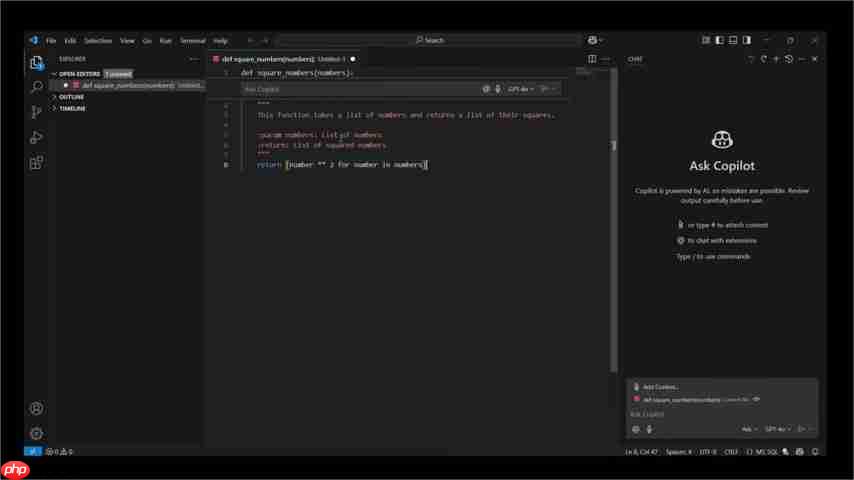The image size is (854, 480).
Task: Select the def square_numbers editor tab
Action: click(x=283, y=59)
